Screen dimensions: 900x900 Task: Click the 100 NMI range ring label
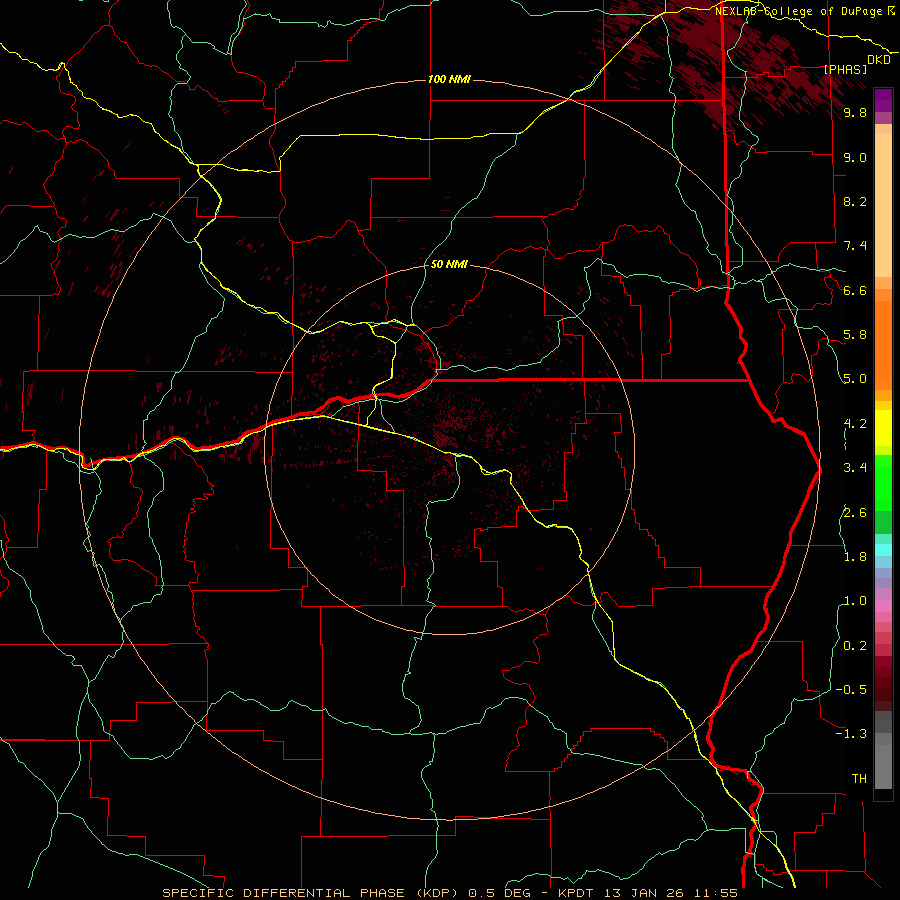[449, 79]
